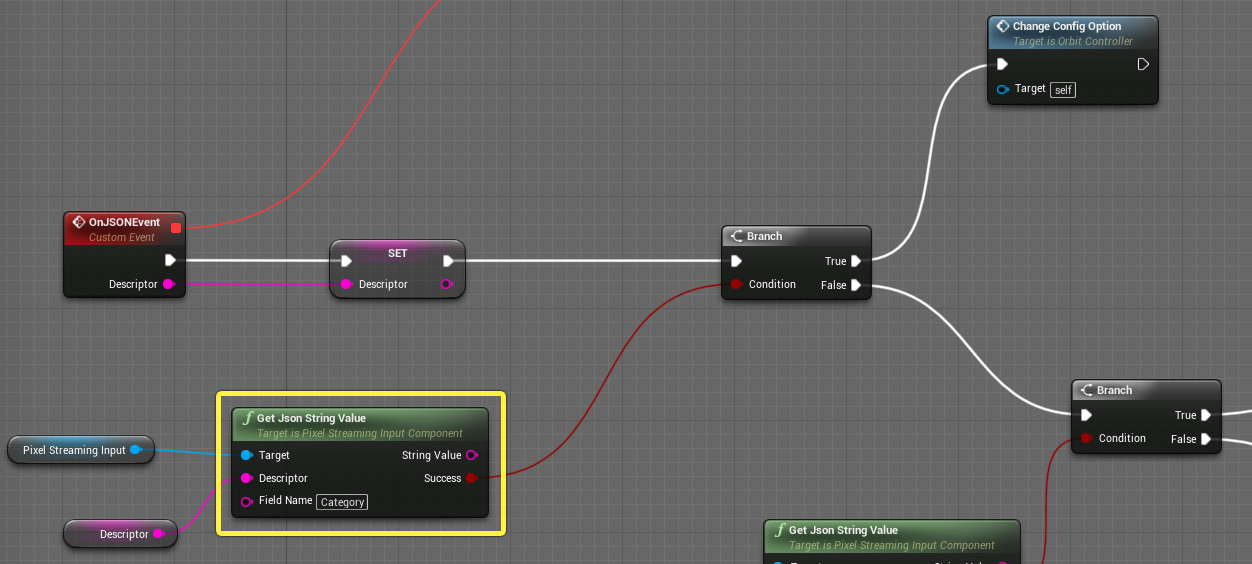Click SET node Descriptor output pin
The width and height of the screenshot is (1252, 564).
447,284
